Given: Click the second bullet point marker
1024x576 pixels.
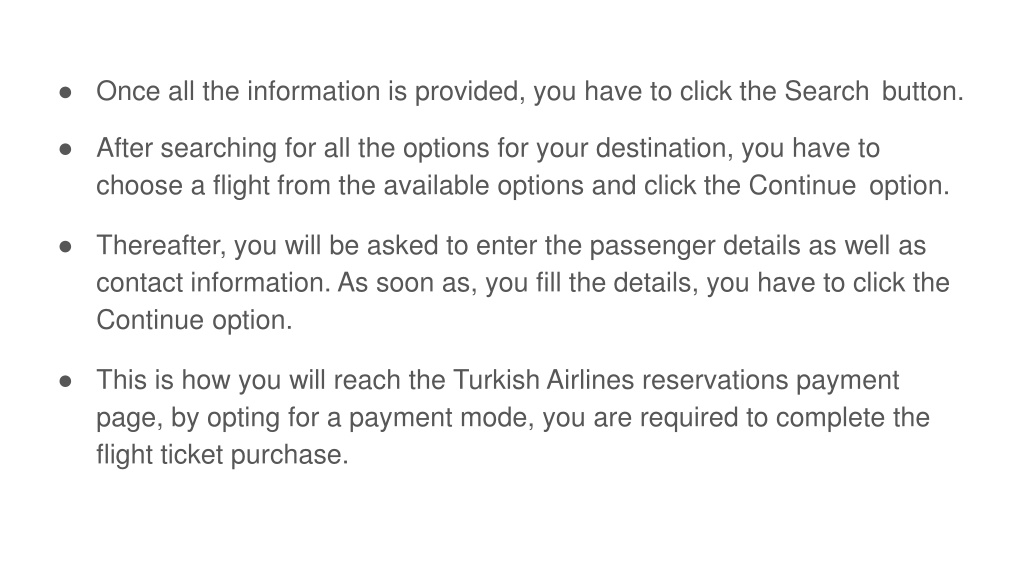Looking at the screenshot, I should 65,150.
